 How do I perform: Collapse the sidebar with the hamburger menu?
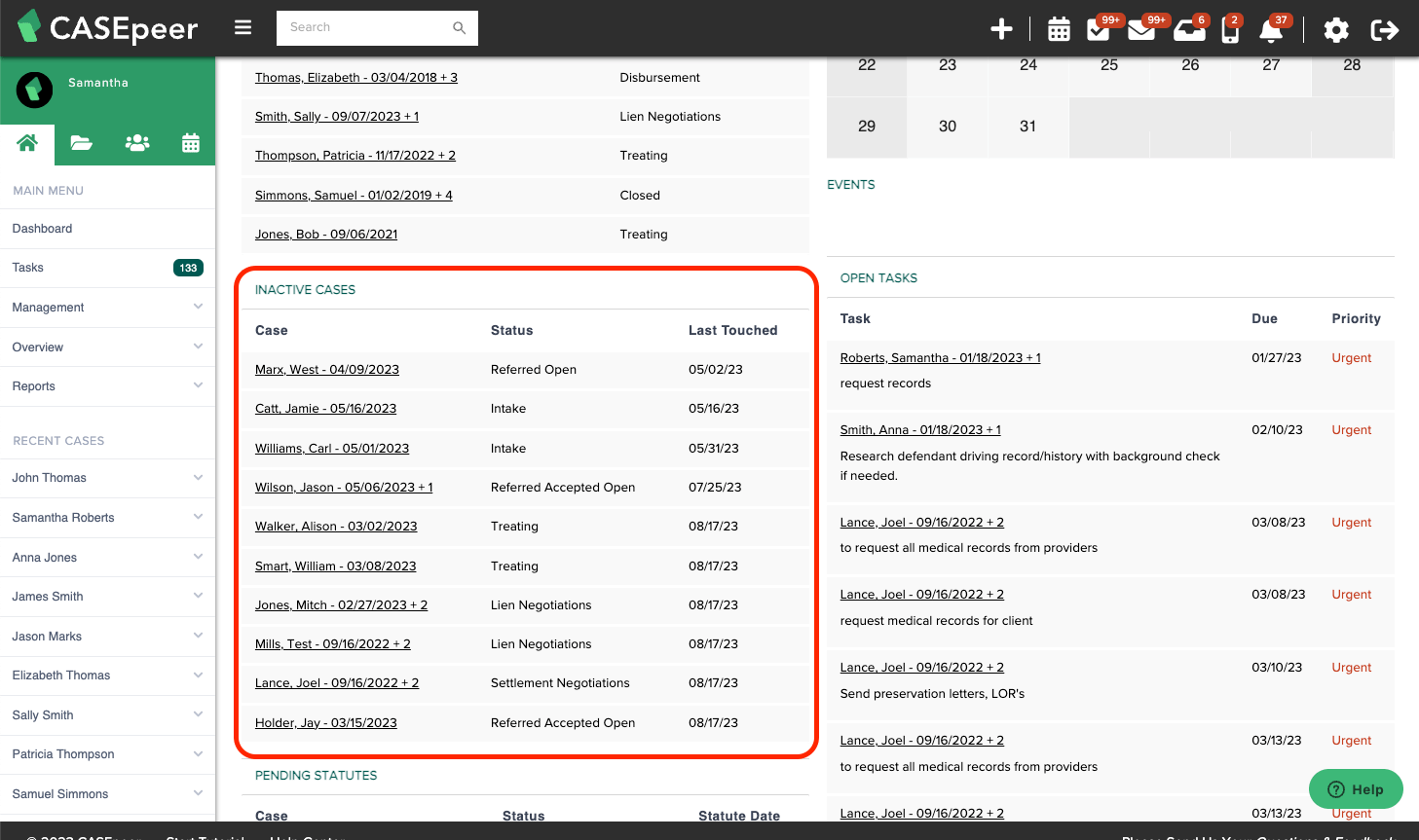pyautogui.click(x=243, y=27)
